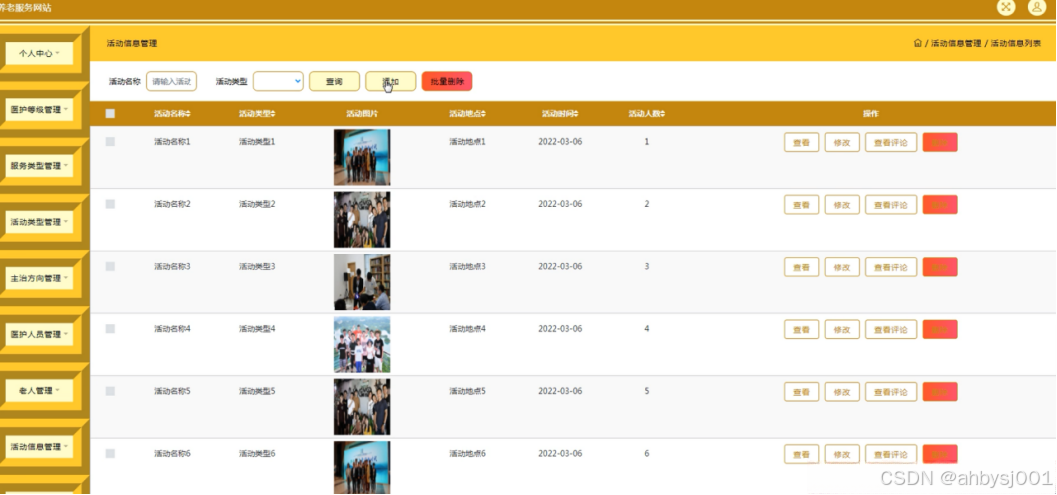
Task: Click red delete button in 活动名称3 row
Action: (940, 267)
